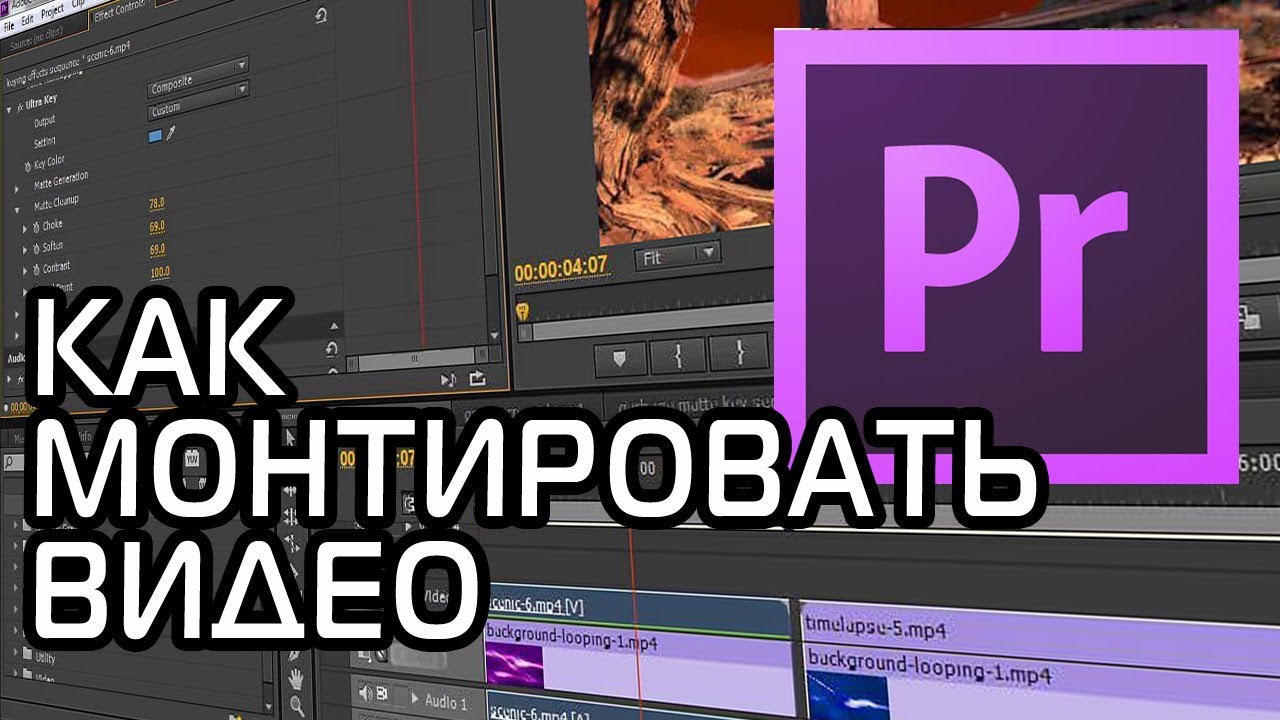The image size is (1280, 720).
Task: Click the Mark Out button
Action: pos(739,352)
